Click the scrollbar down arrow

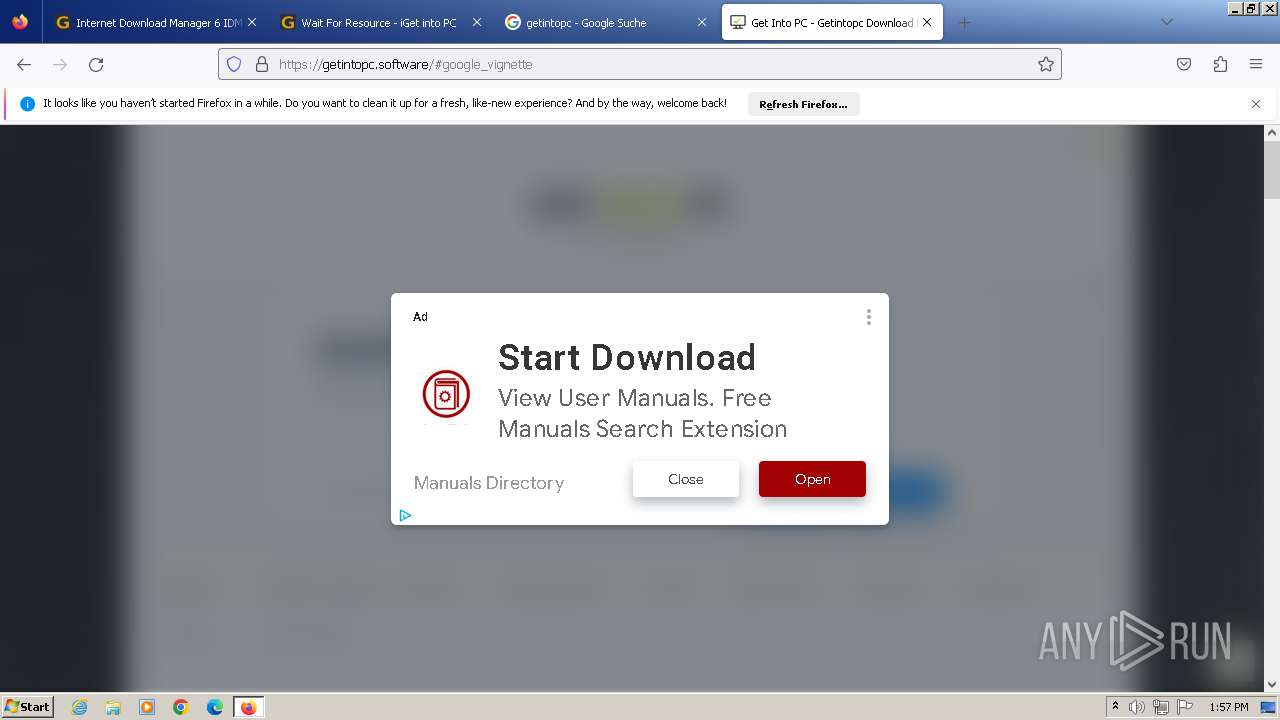pos(1272,684)
